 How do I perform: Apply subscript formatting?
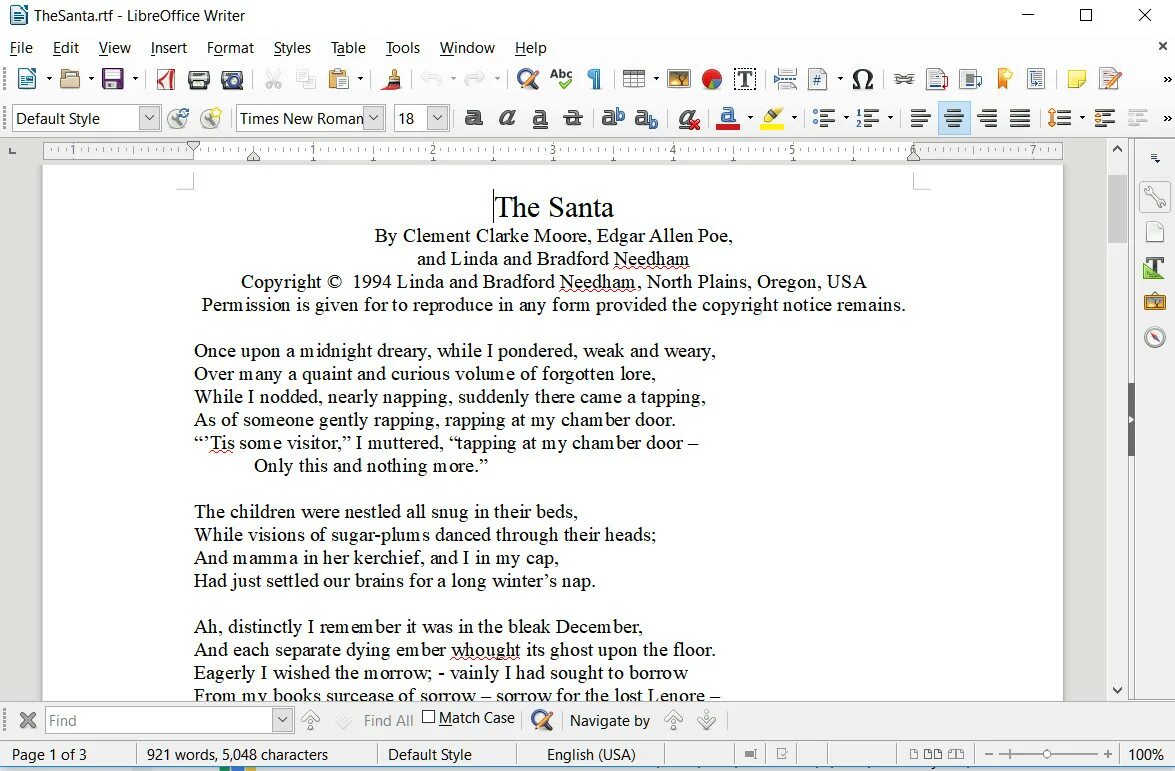tap(646, 118)
